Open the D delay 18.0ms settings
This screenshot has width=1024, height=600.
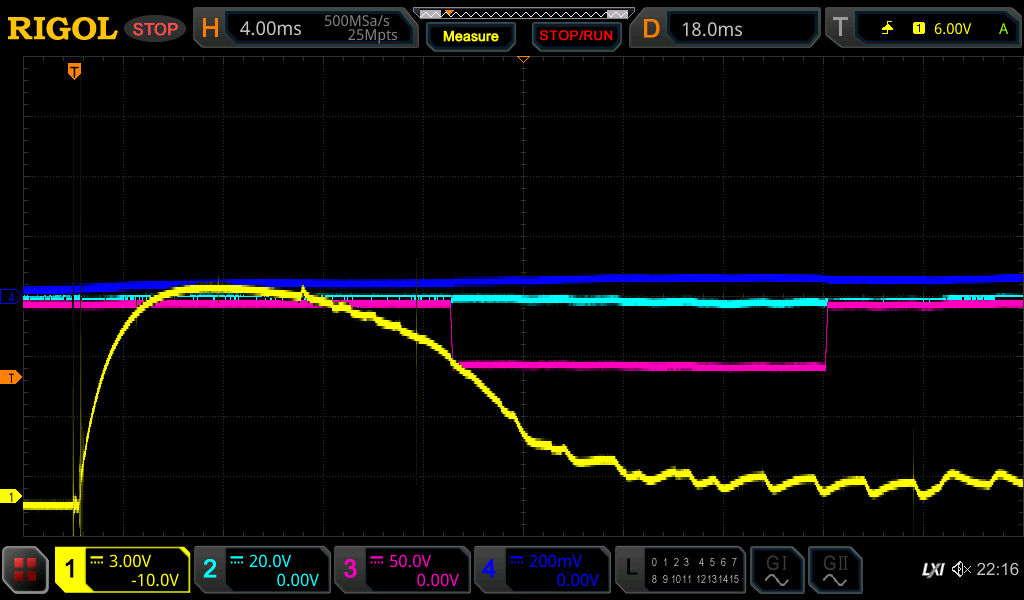(727, 29)
